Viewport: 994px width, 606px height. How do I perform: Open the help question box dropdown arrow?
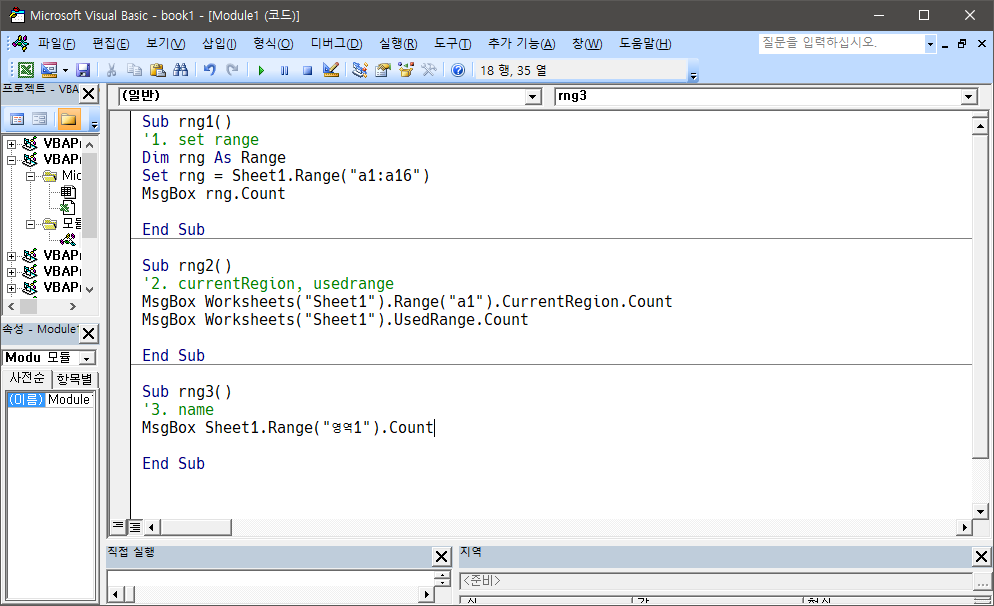pyautogui.click(x=930, y=44)
